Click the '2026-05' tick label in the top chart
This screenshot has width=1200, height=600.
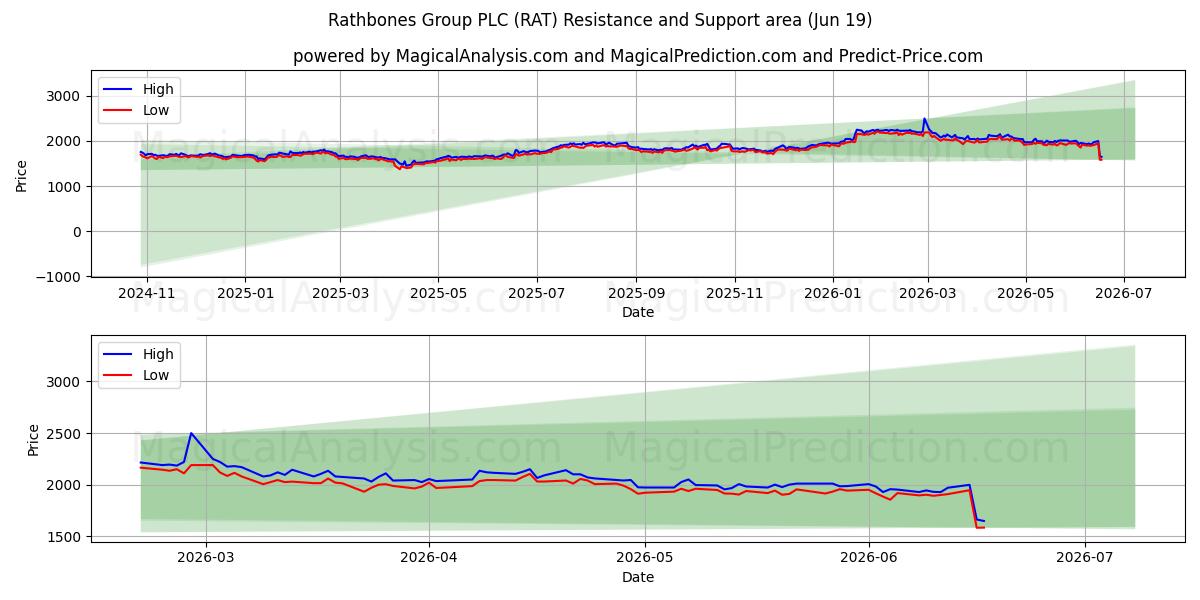coord(1025,294)
